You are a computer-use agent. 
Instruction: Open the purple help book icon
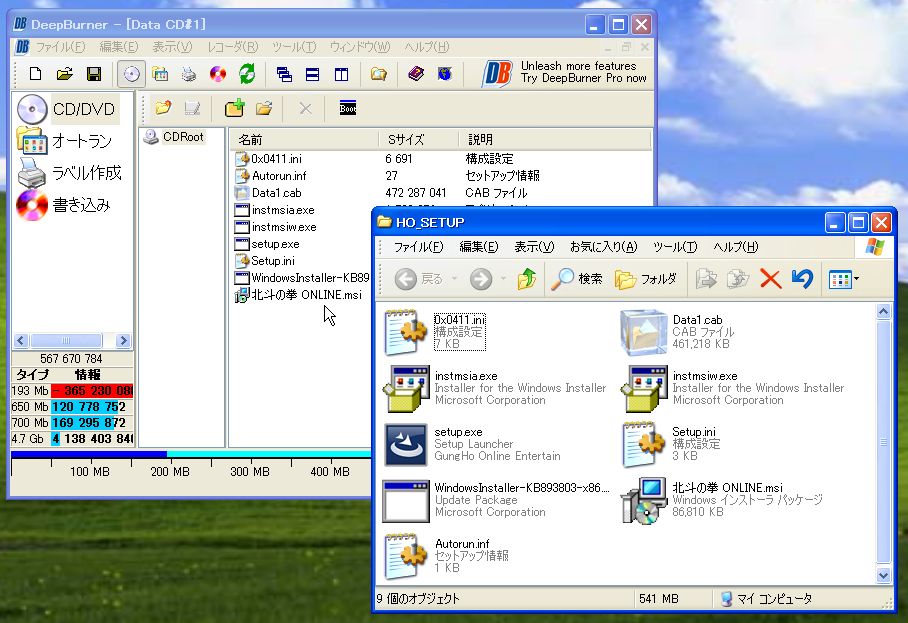pyautogui.click(x=416, y=74)
